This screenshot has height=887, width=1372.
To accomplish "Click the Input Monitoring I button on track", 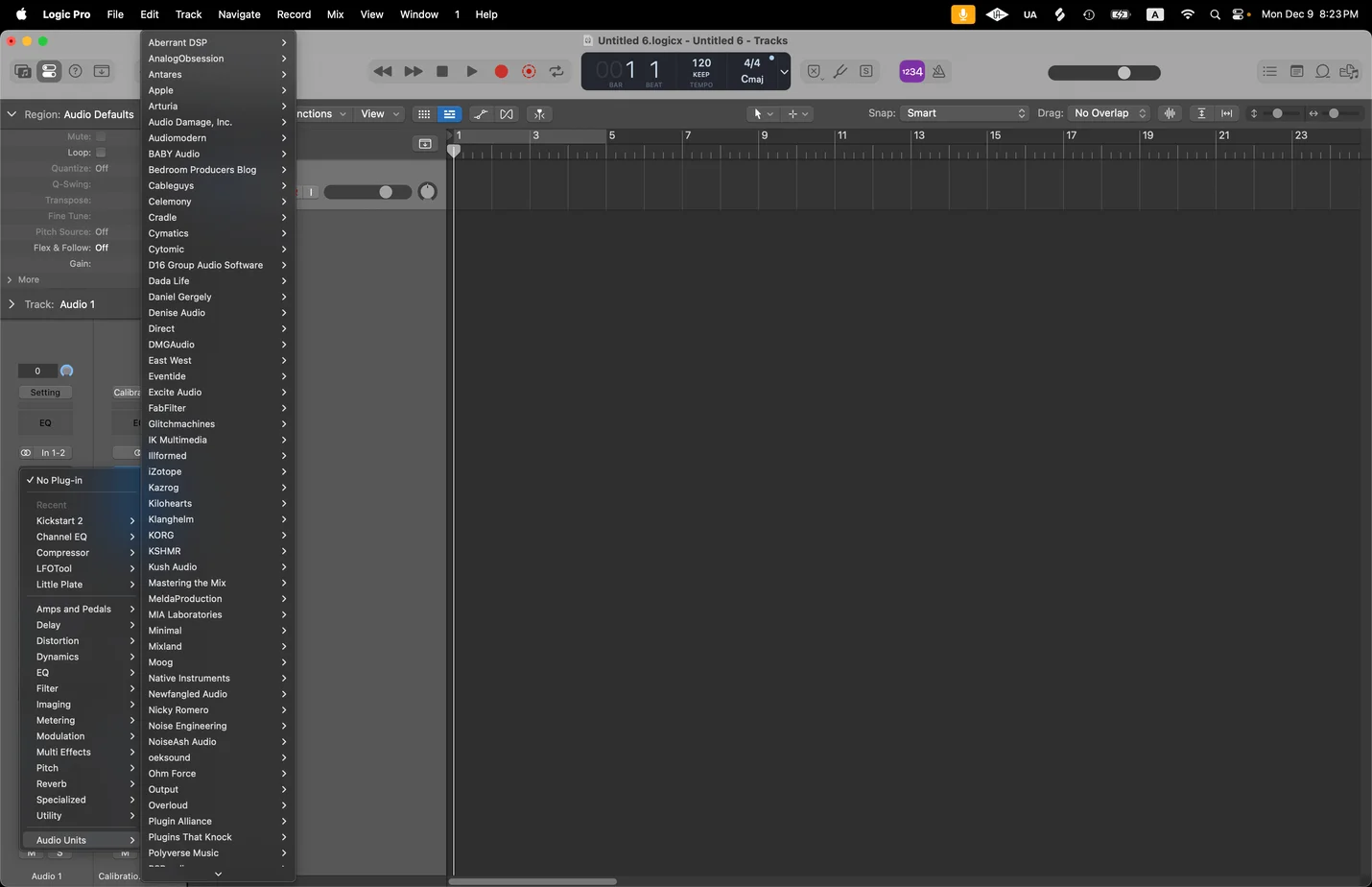I will [x=311, y=192].
